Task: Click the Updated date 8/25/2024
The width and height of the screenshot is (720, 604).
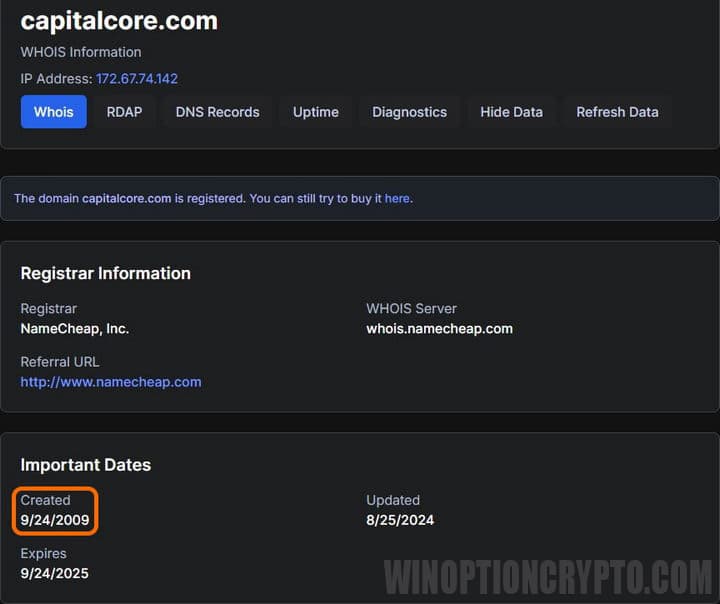Action: pos(400,520)
